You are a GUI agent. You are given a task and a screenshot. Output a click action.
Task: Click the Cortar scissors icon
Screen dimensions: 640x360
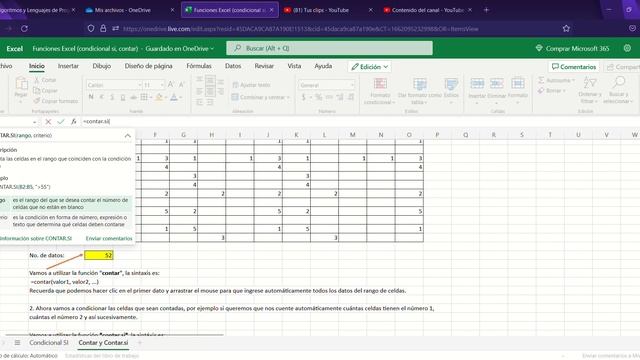coord(37,80)
